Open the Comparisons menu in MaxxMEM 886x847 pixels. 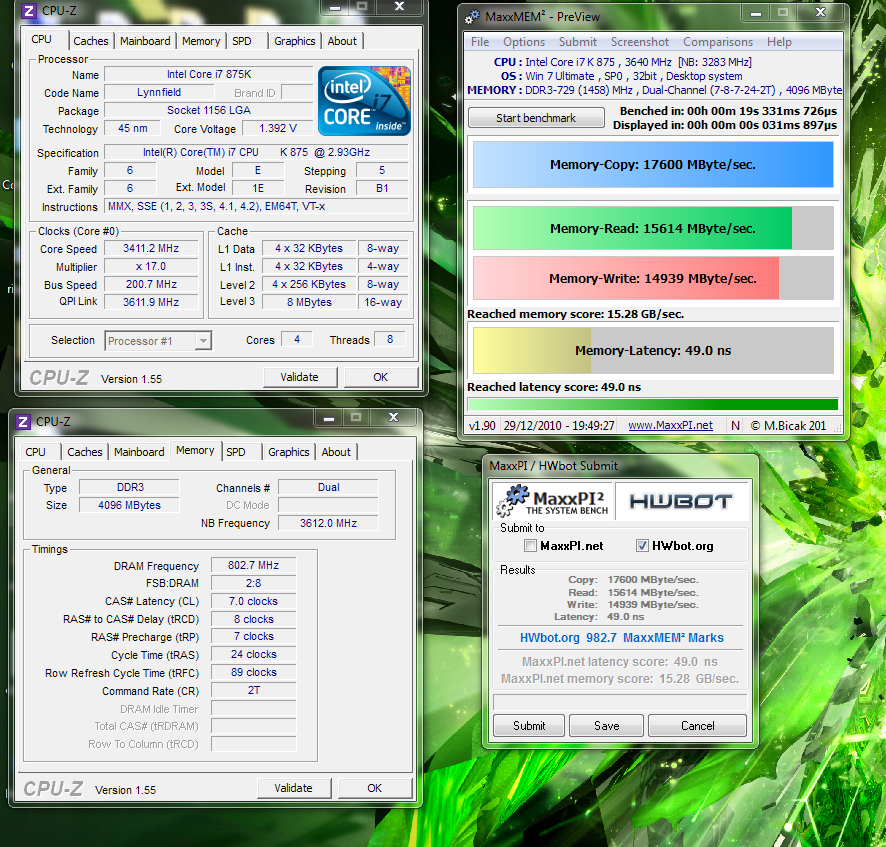pos(718,42)
